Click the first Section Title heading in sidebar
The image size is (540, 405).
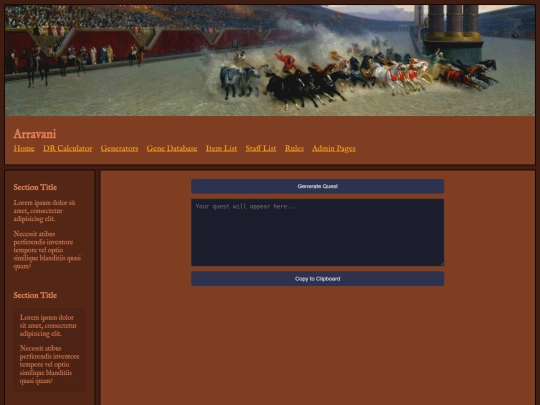(x=35, y=187)
